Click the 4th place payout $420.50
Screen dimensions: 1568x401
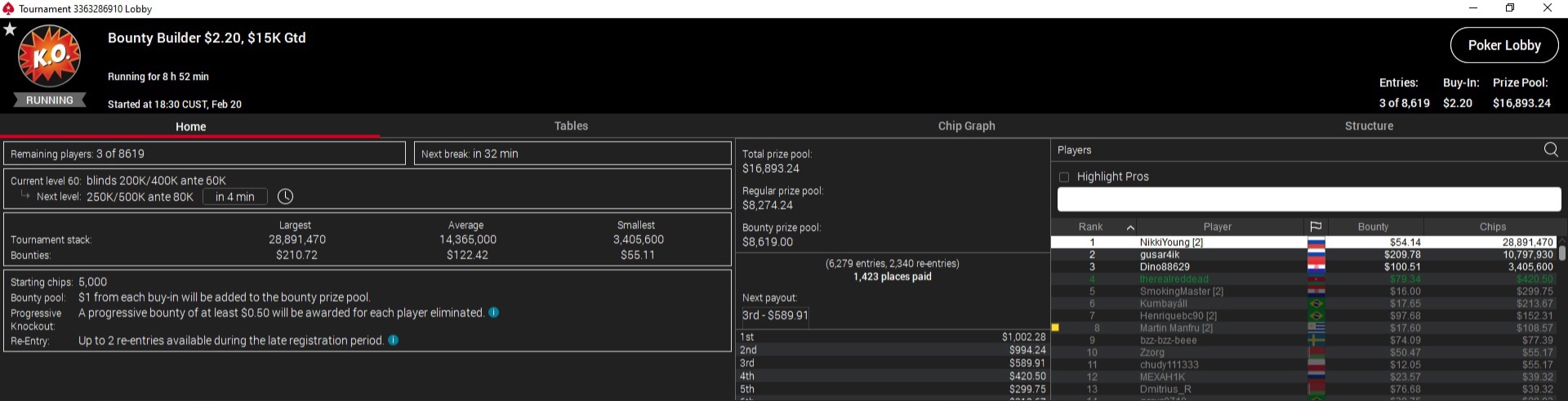coord(1027,376)
